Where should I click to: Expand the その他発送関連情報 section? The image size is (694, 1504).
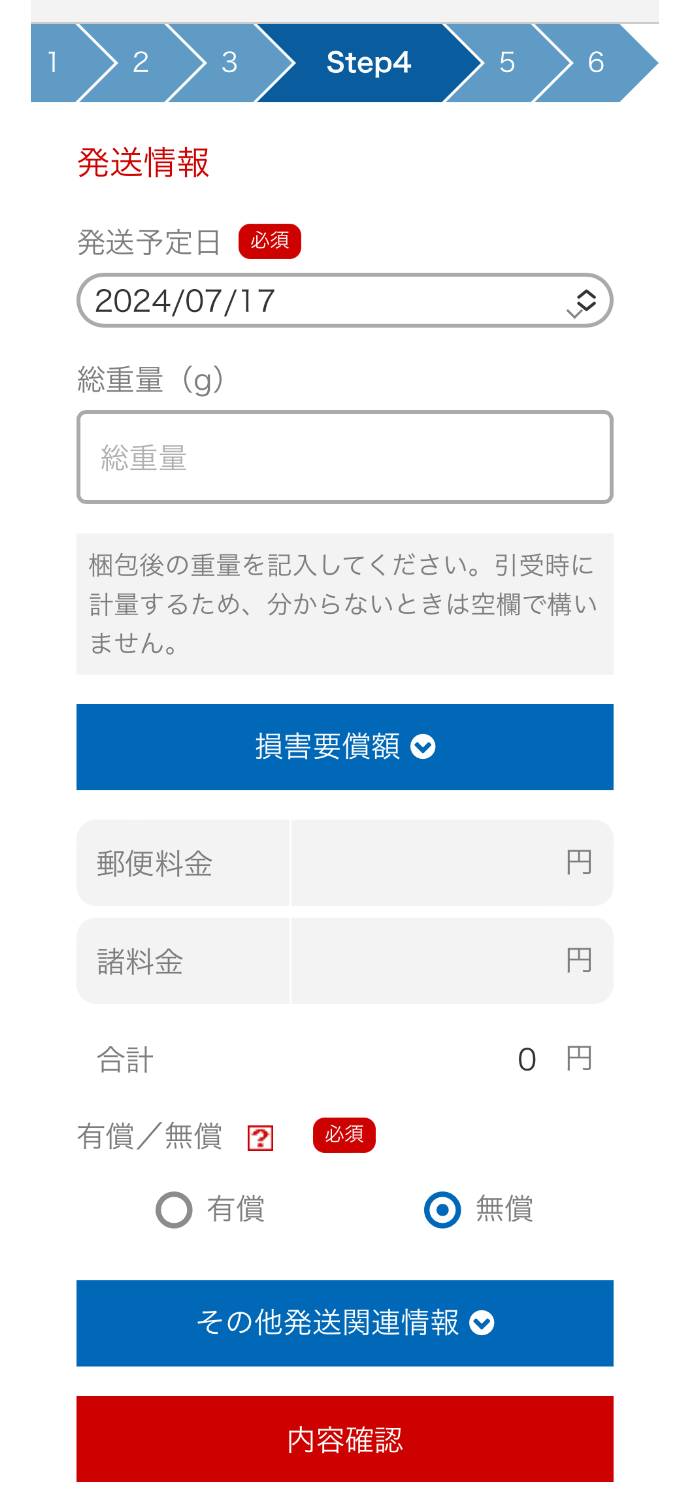point(344,1323)
